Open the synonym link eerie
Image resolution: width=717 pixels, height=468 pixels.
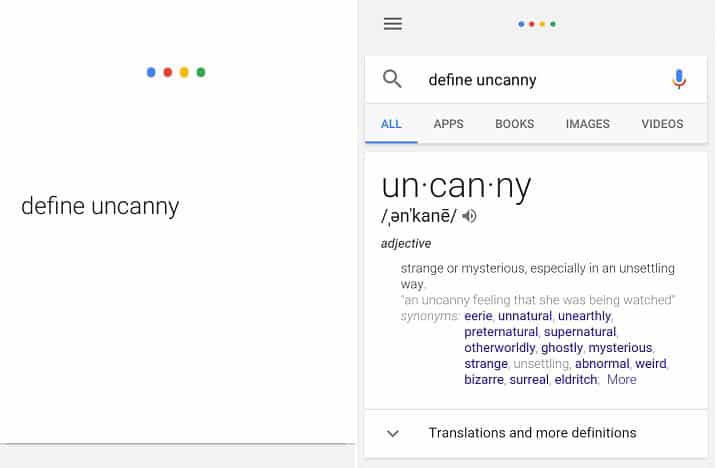478,316
